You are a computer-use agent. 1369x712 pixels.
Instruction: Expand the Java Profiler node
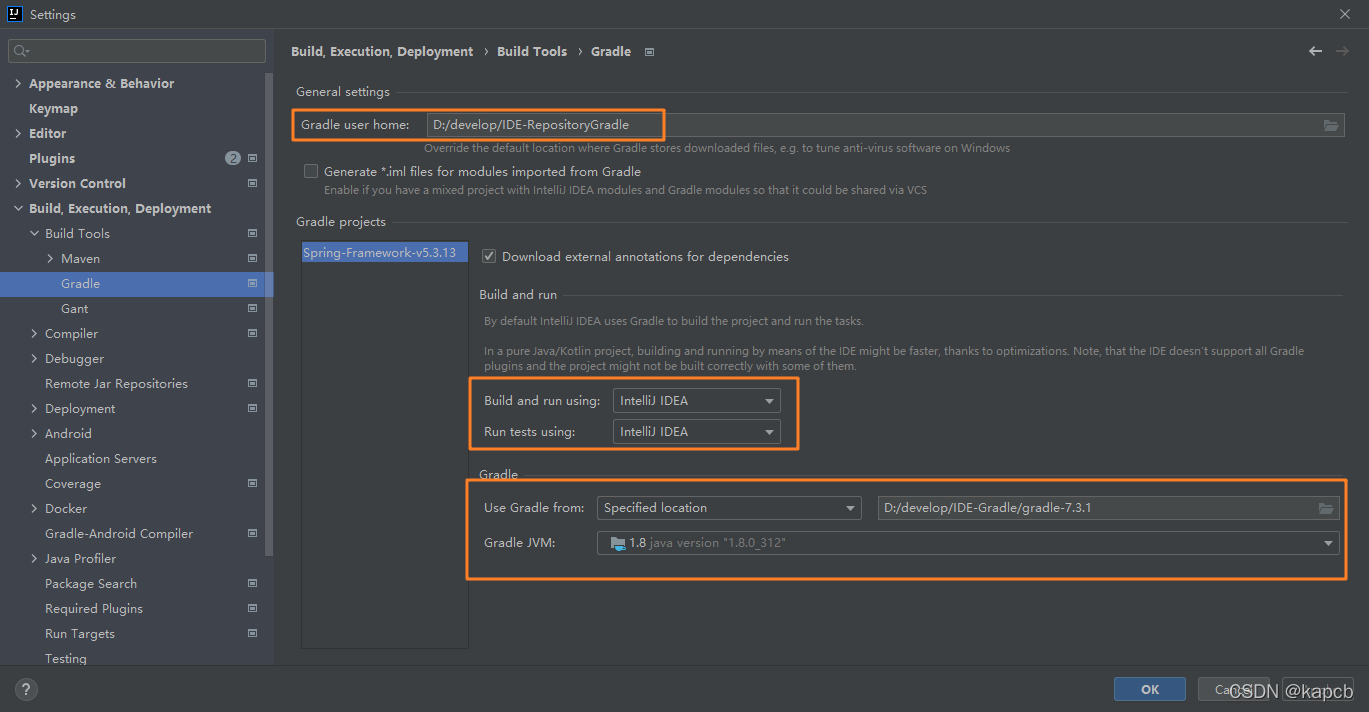[34, 558]
